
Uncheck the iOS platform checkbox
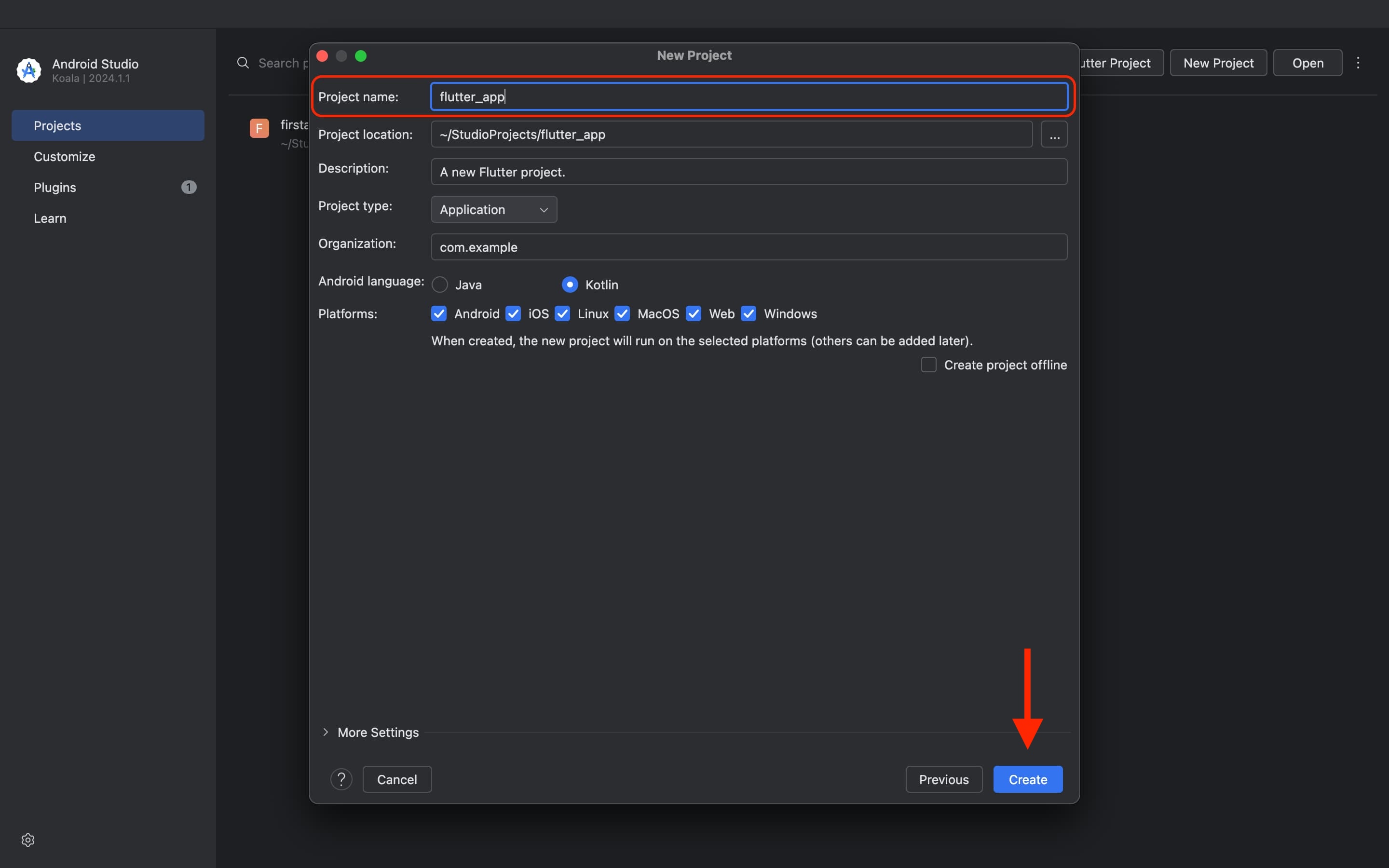click(513, 313)
